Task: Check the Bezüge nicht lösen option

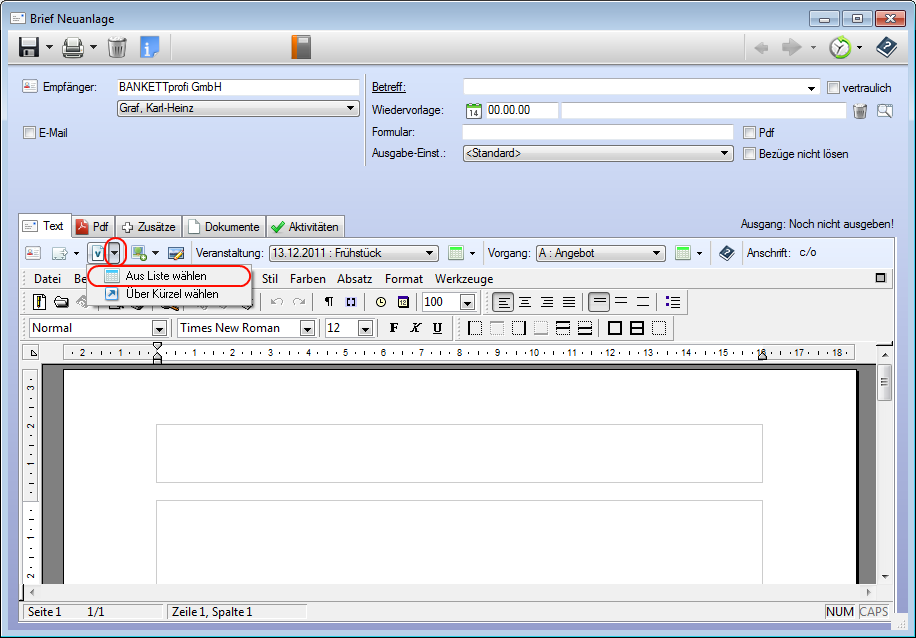Action: coord(750,154)
